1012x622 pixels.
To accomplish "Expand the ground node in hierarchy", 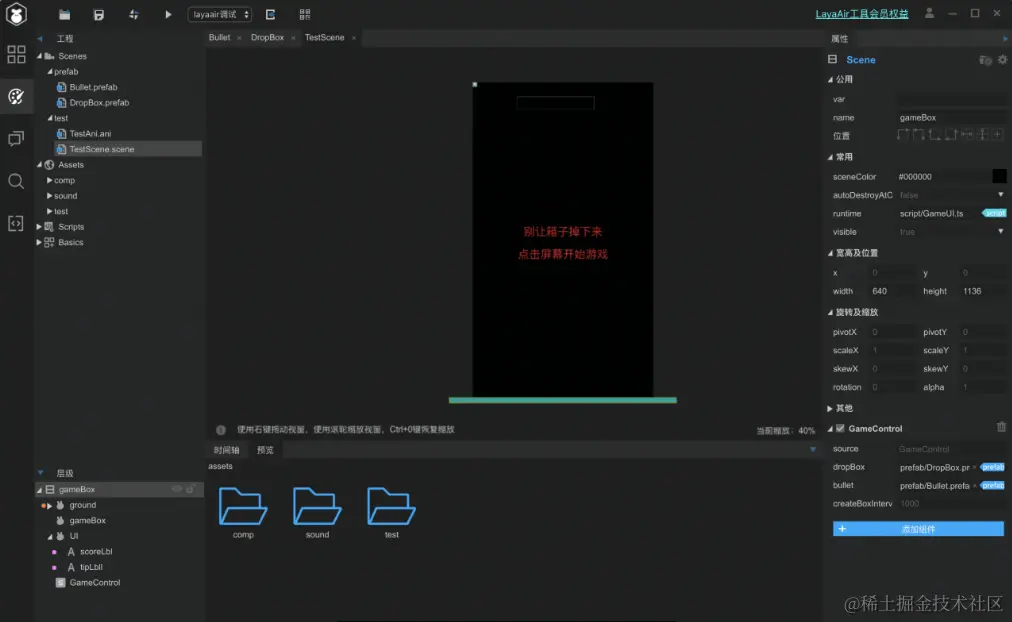I will pos(50,505).
